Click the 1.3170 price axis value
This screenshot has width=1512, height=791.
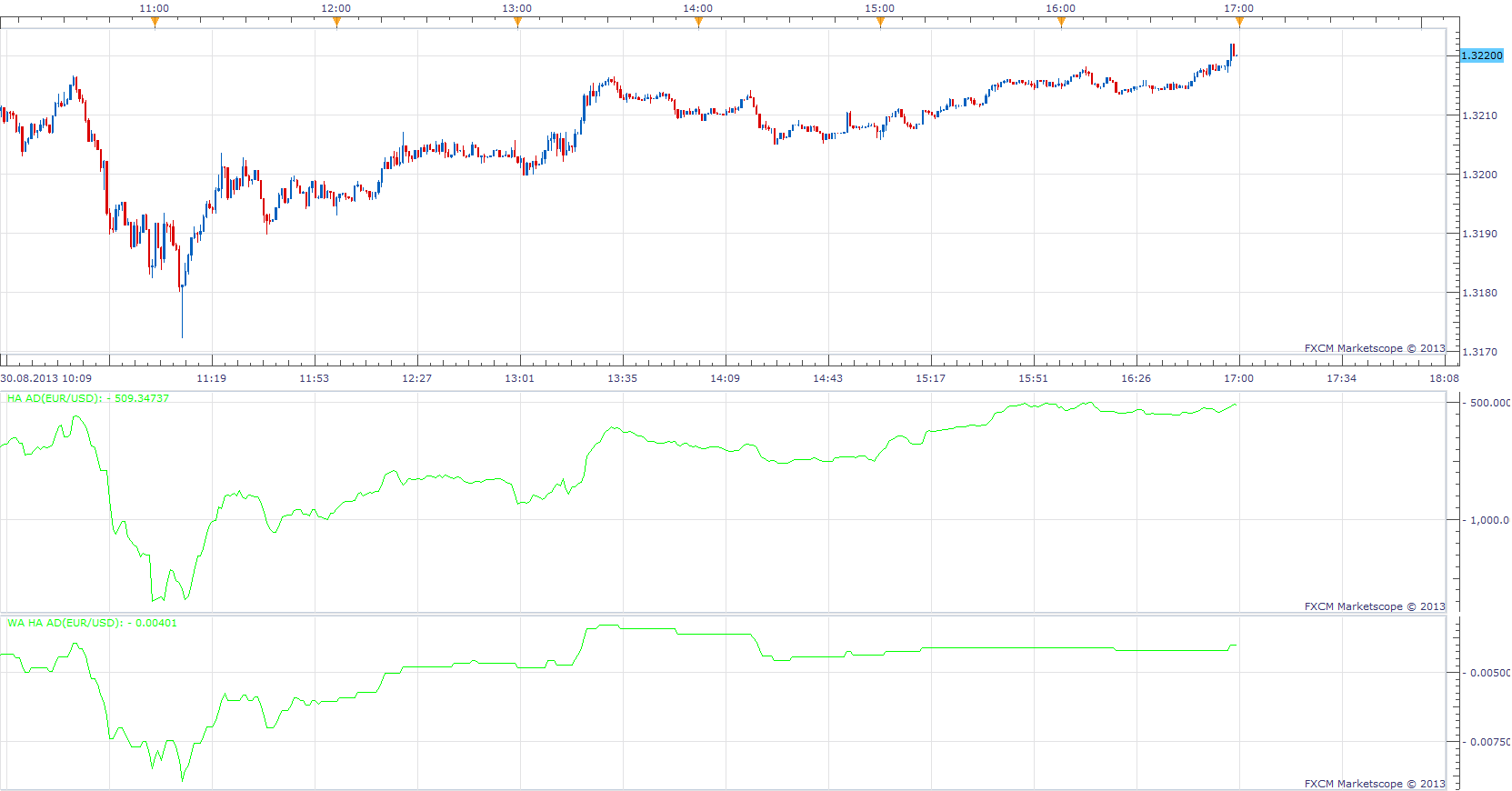click(x=1479, y=352)
